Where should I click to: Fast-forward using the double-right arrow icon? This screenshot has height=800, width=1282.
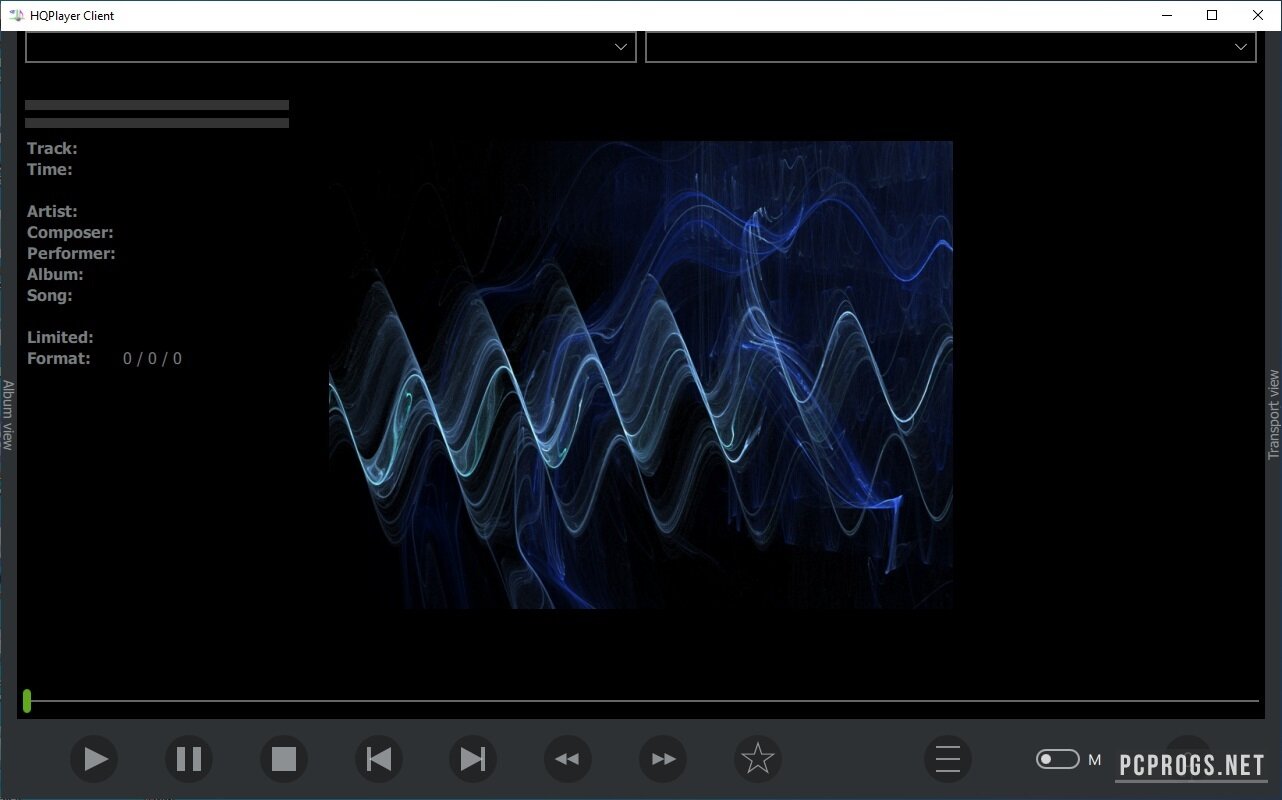point(663,759)
